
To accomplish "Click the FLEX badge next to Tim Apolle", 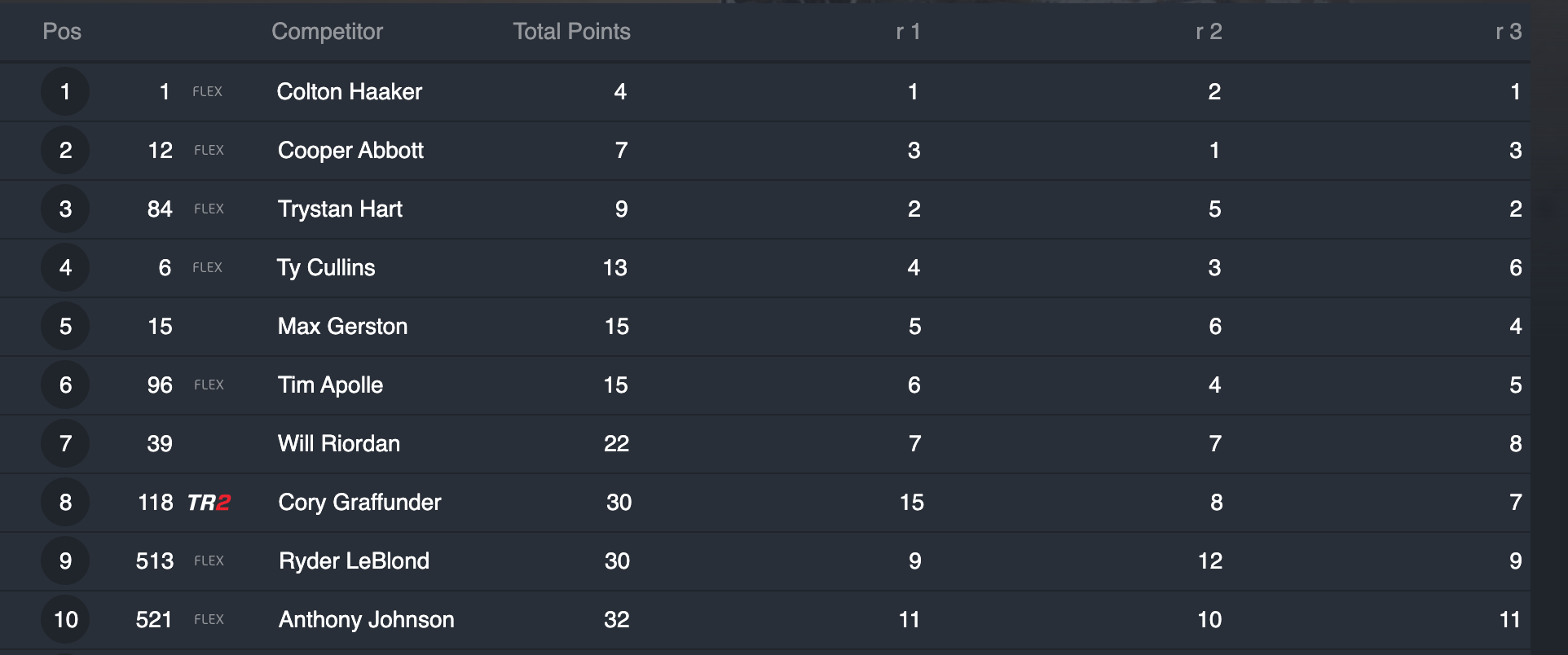I will click(x=209, y=385).
